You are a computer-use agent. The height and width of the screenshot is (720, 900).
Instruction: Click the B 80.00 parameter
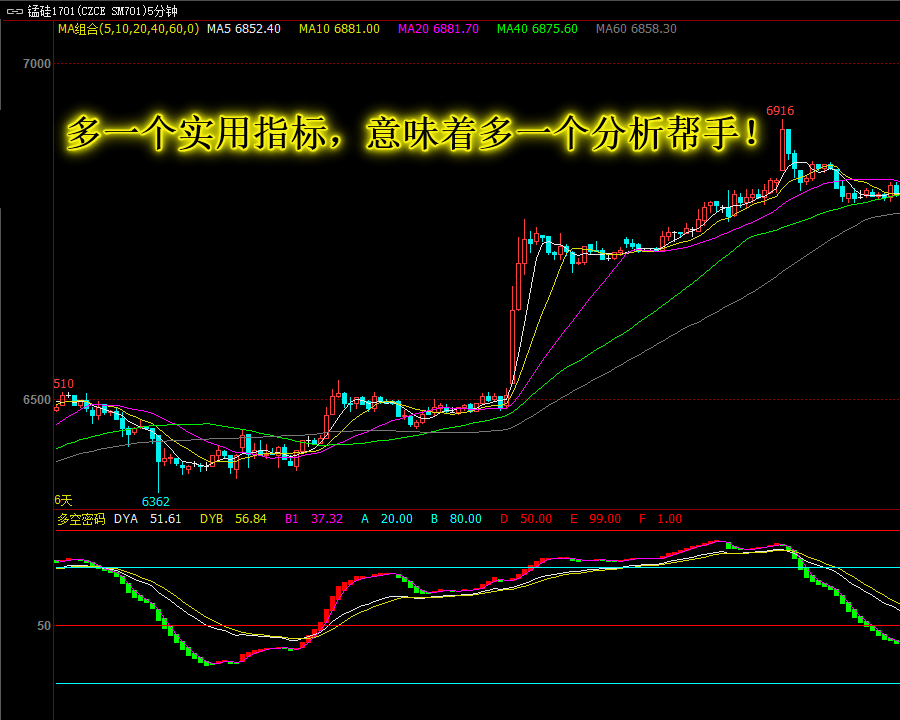pos(456,519)
